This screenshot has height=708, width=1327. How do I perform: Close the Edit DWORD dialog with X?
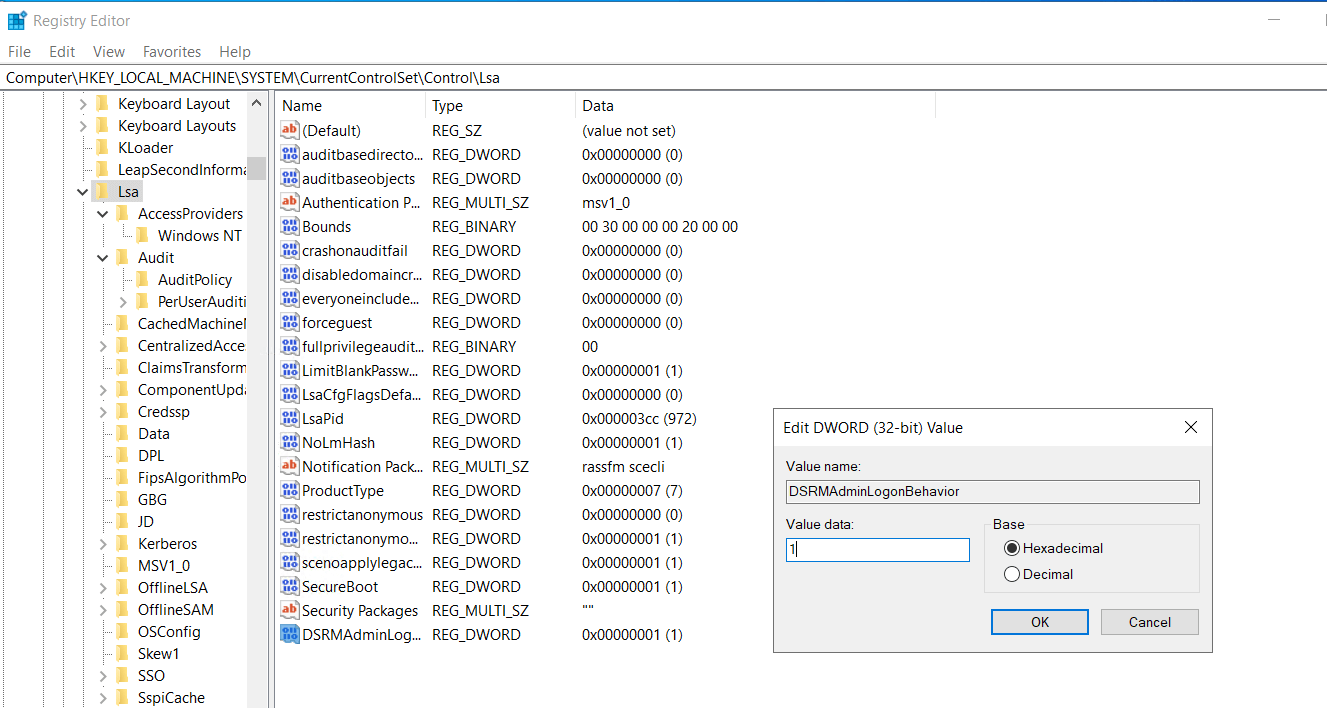[x=1190, y=427]
